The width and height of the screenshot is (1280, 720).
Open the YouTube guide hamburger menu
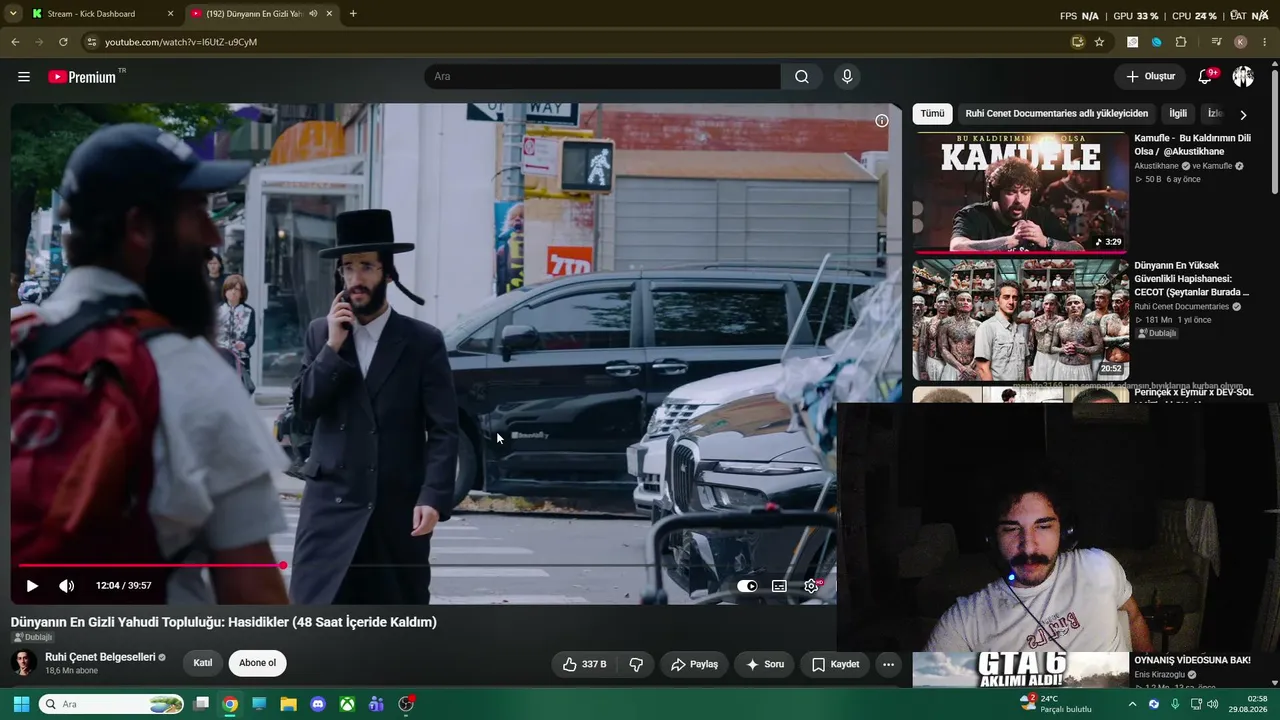coord(24,77)
